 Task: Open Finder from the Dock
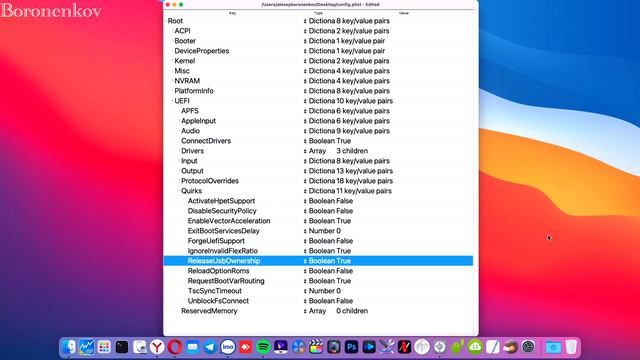[69, 347]
